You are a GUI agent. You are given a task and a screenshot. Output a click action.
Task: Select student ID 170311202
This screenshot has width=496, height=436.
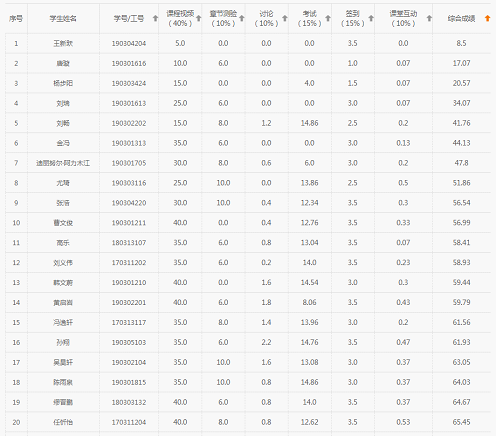point(129,263)
